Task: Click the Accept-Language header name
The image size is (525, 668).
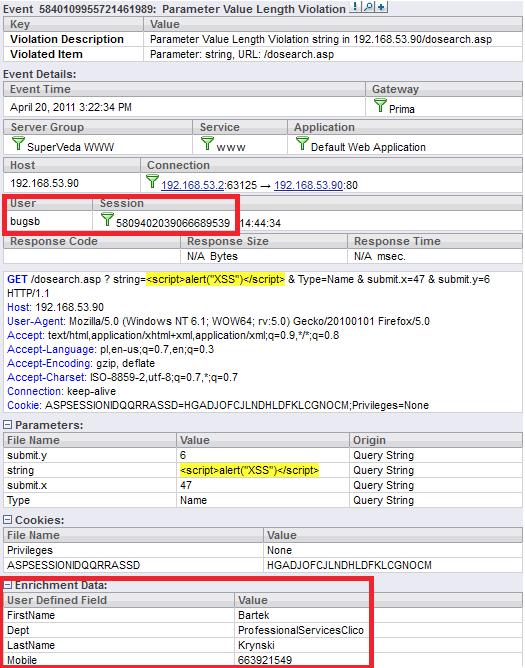Action: point(52,349)
